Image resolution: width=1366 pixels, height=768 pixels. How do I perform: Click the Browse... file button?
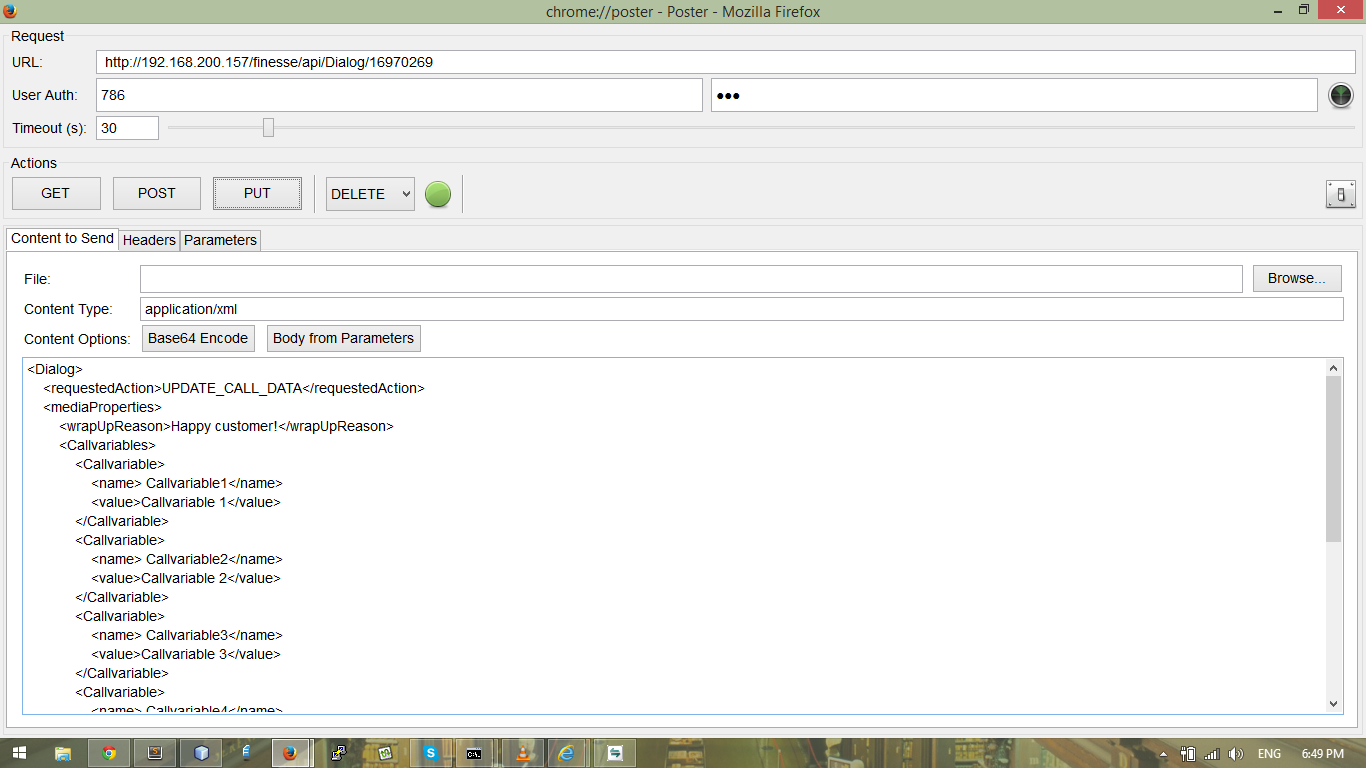(1297, 278)
